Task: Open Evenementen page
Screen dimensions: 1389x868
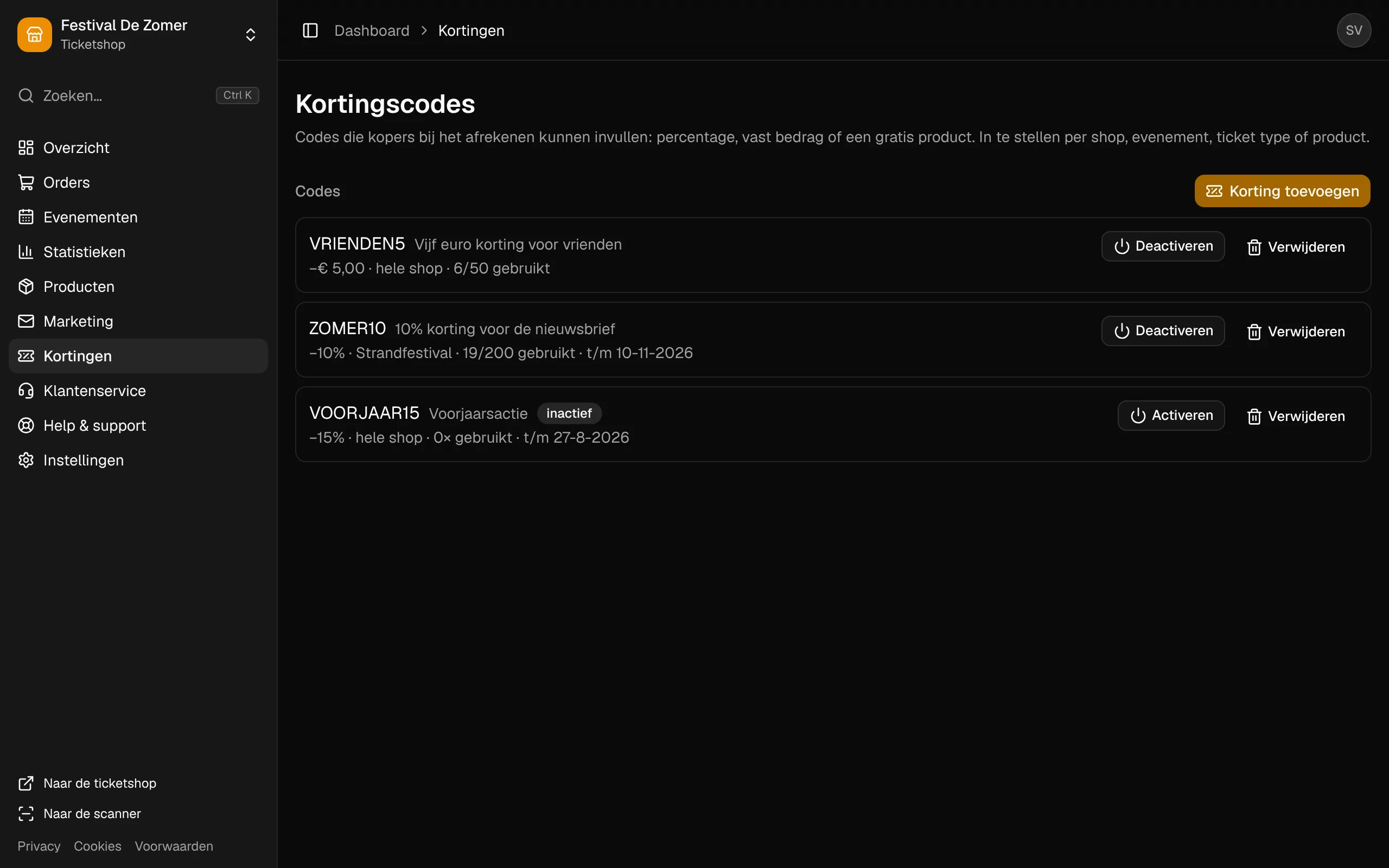Action: point(138,217)
